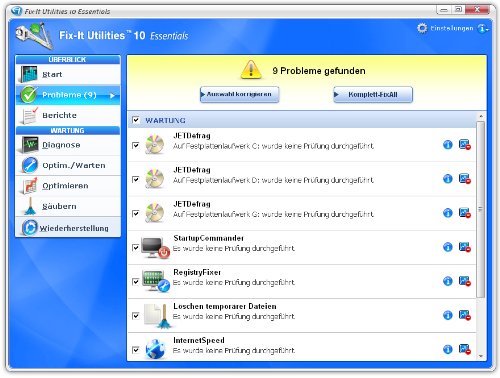Click the scrollbar down arrow
The image size is (500, 378).
tap(481, 356)
